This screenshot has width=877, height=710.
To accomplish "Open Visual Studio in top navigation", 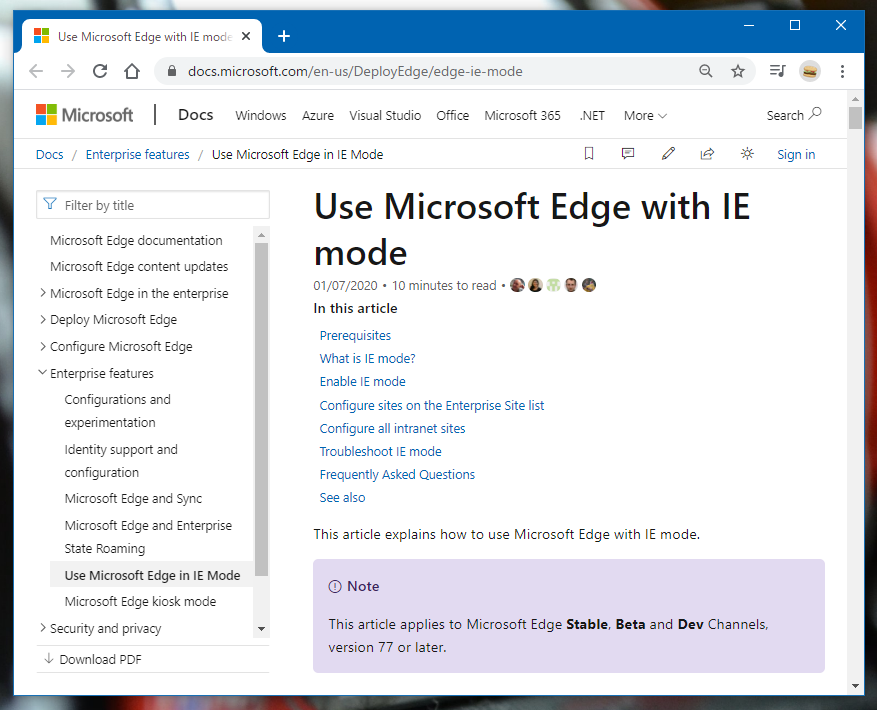I will [385, 115].
